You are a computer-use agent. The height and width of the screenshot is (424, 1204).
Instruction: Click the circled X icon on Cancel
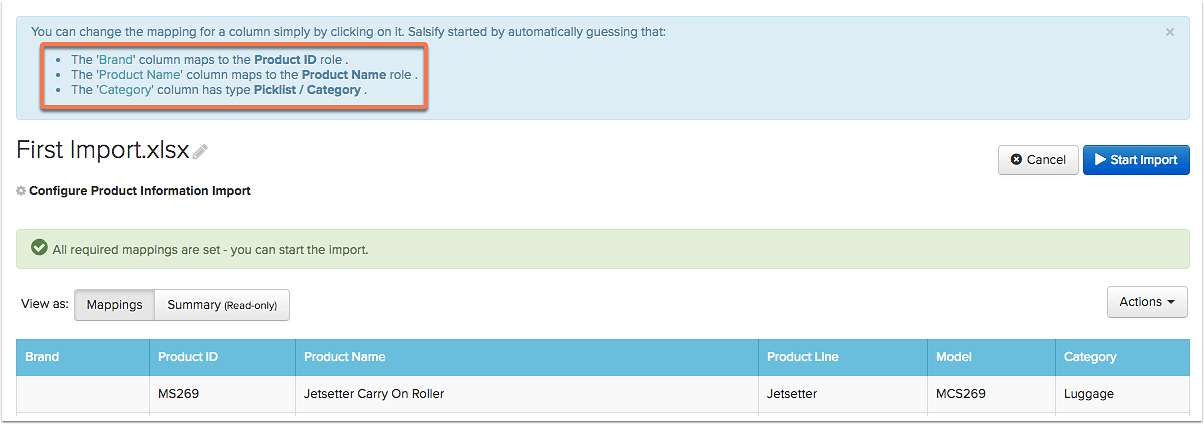tap(1016, 160)
